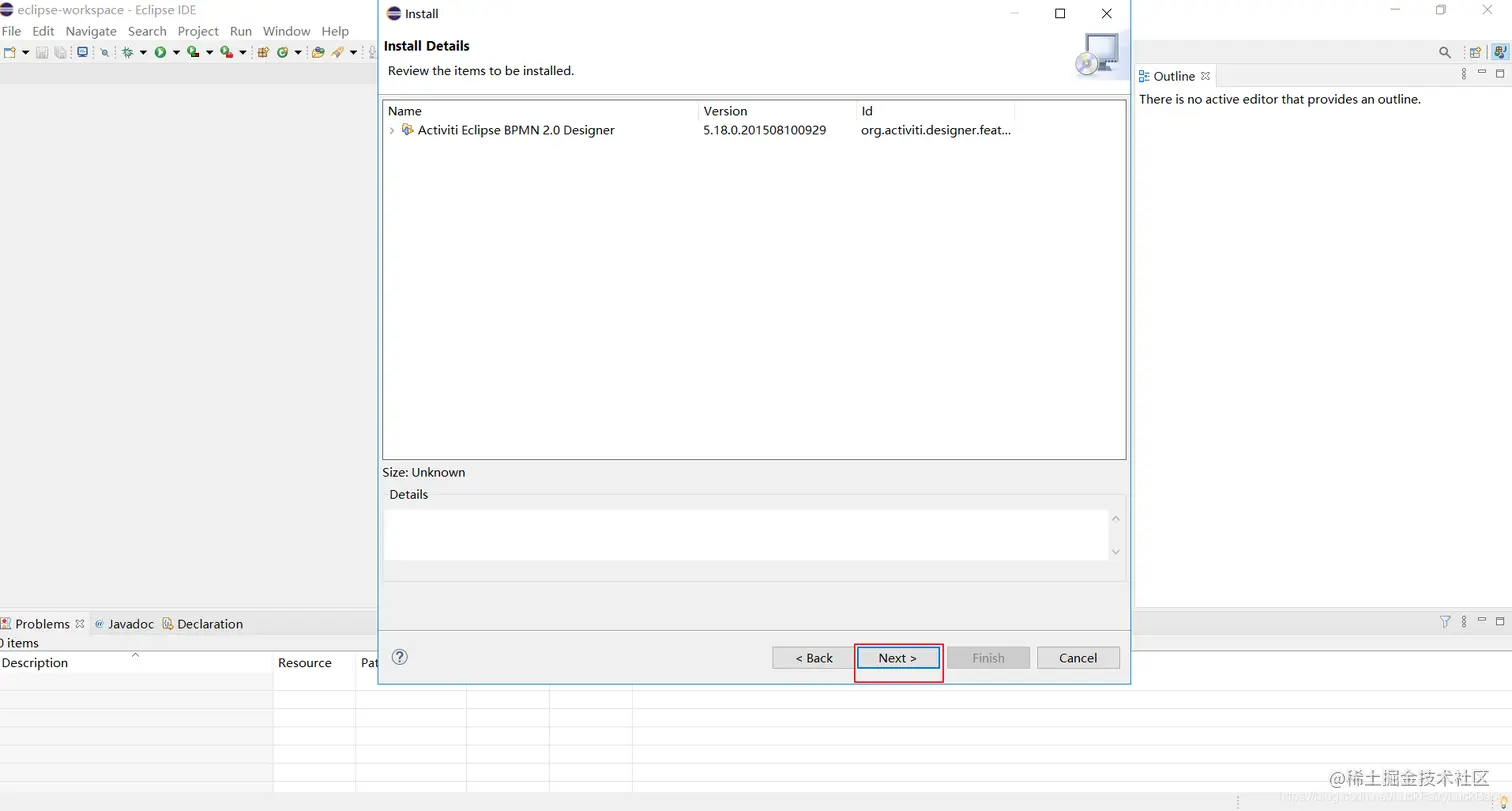Image resolution: width=1512 pixels, height=811 pixels.
Task: Expand the Activiti Eclipse BPMN 2.0 Designer item
Action: [x=391, y=130]
